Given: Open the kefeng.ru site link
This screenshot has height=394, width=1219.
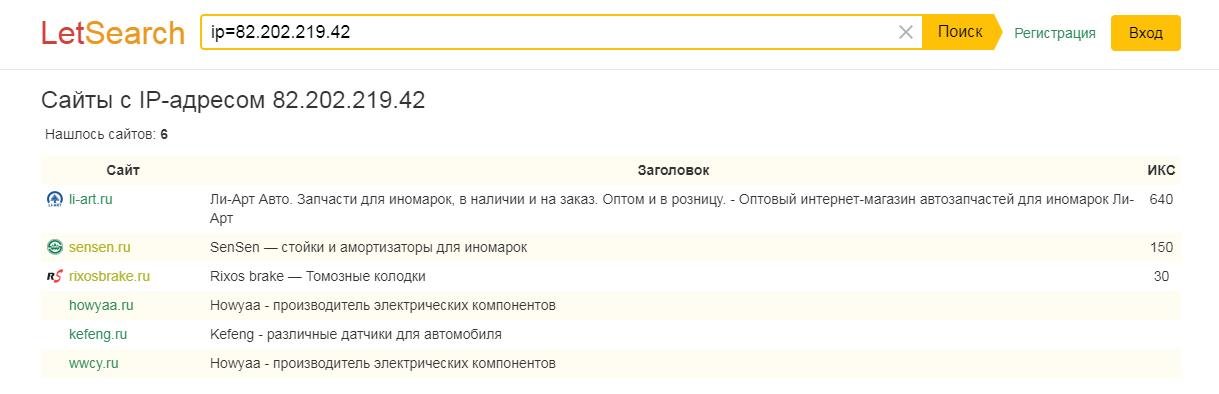Looking at the screenshot, I should tap(98, 334).
